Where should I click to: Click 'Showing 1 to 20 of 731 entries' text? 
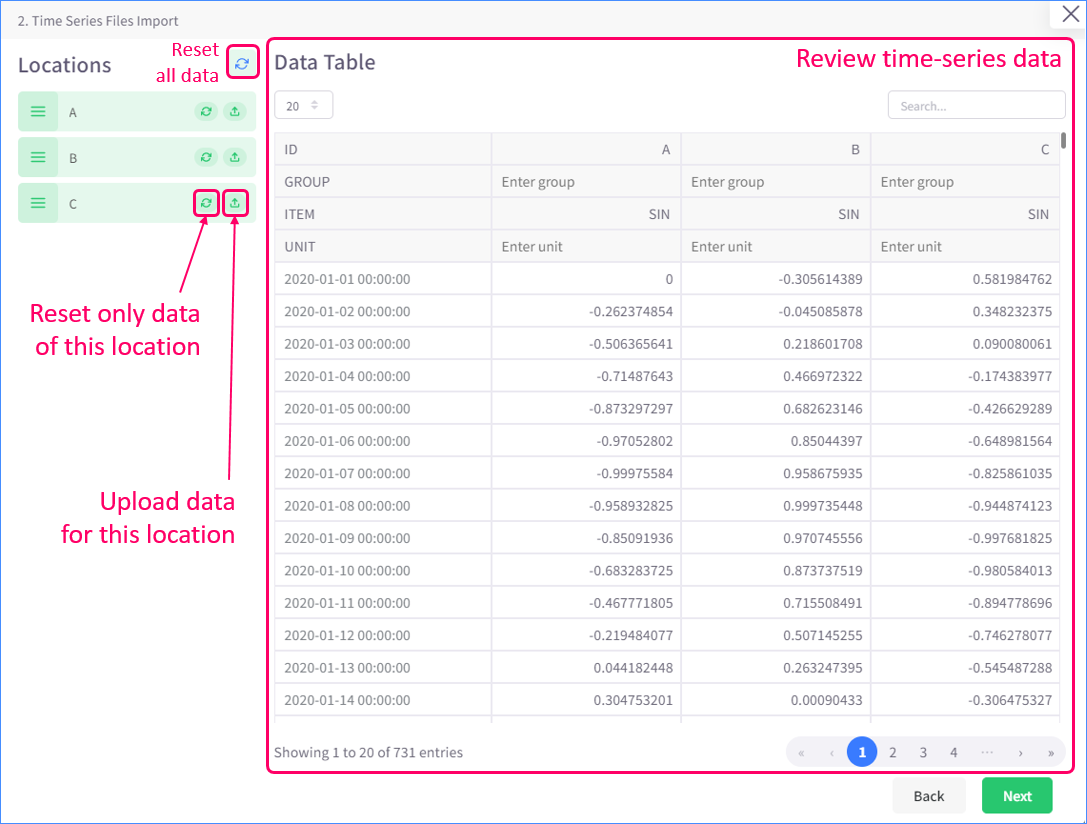(x=368, y=752)
